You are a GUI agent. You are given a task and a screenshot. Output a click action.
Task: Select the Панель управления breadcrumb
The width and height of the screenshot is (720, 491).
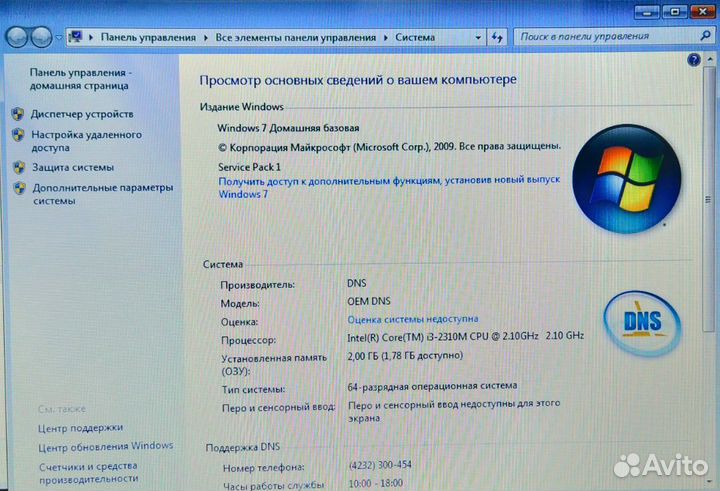pos(148,37)
